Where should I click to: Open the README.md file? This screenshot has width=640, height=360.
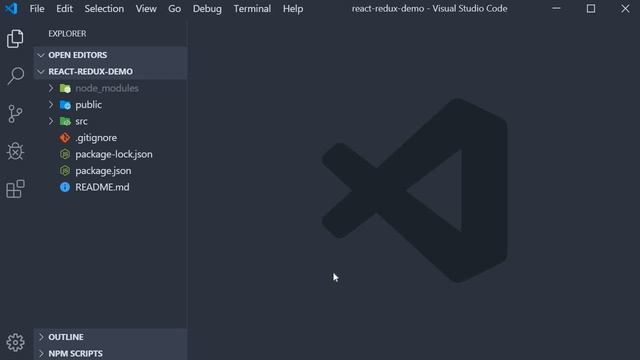click(x=102, y=187)
